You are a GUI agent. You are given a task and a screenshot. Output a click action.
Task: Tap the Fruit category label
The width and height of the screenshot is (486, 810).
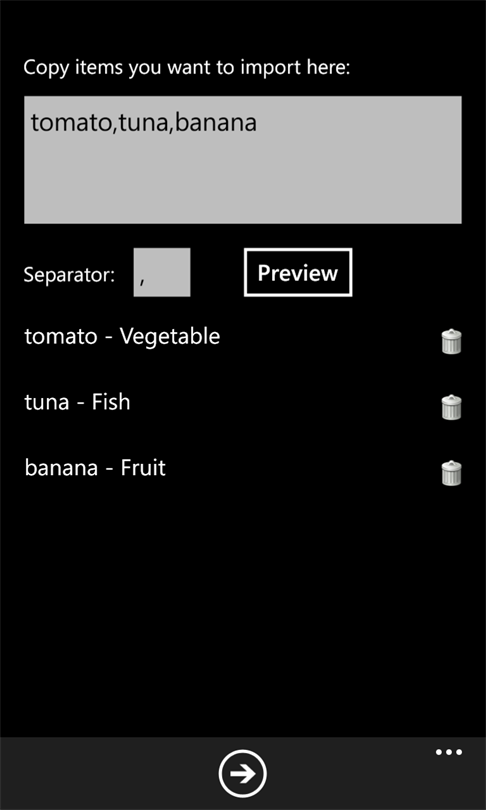(x=143, y=468)
